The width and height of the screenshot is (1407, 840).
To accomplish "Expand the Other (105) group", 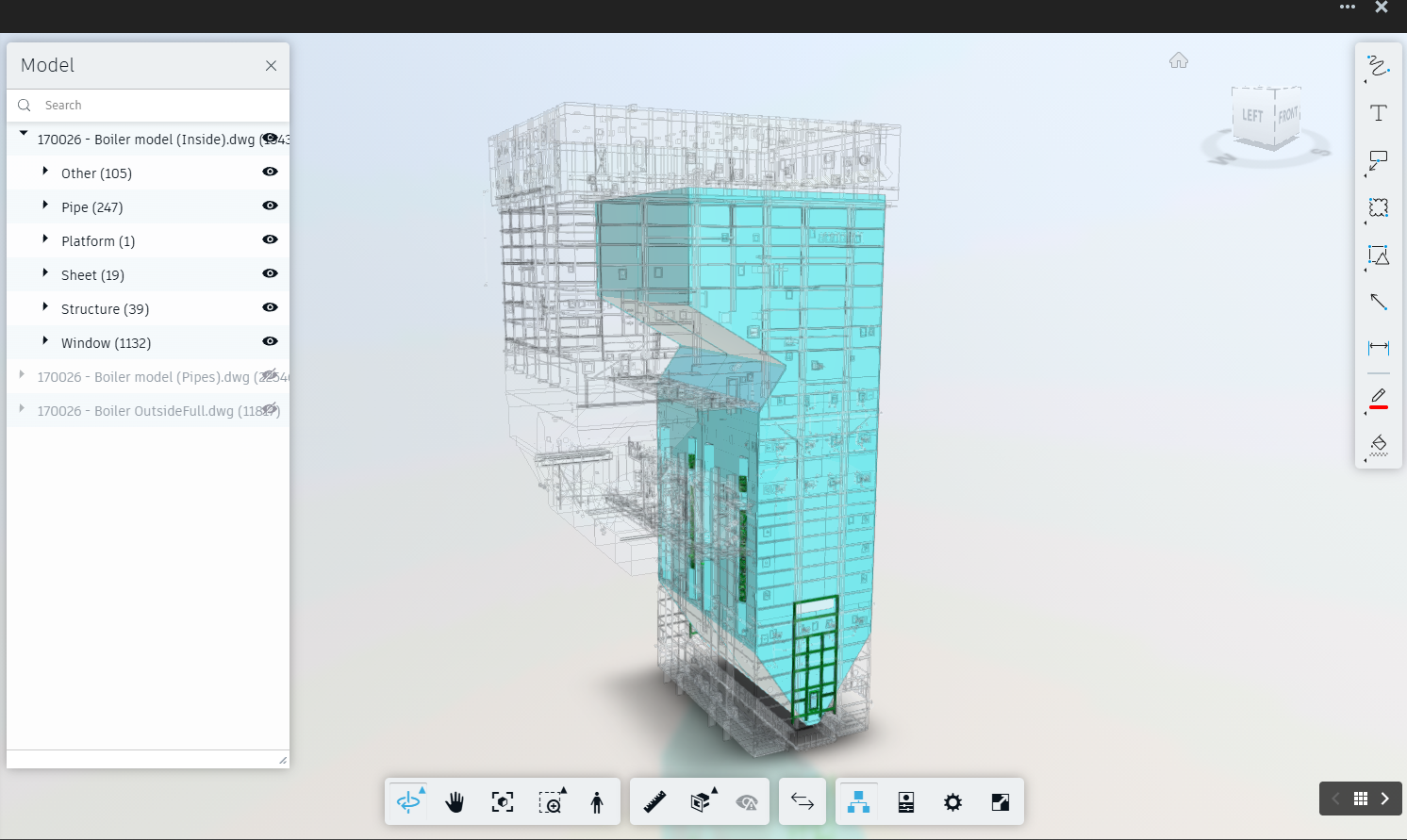I will tap(44, 172).
